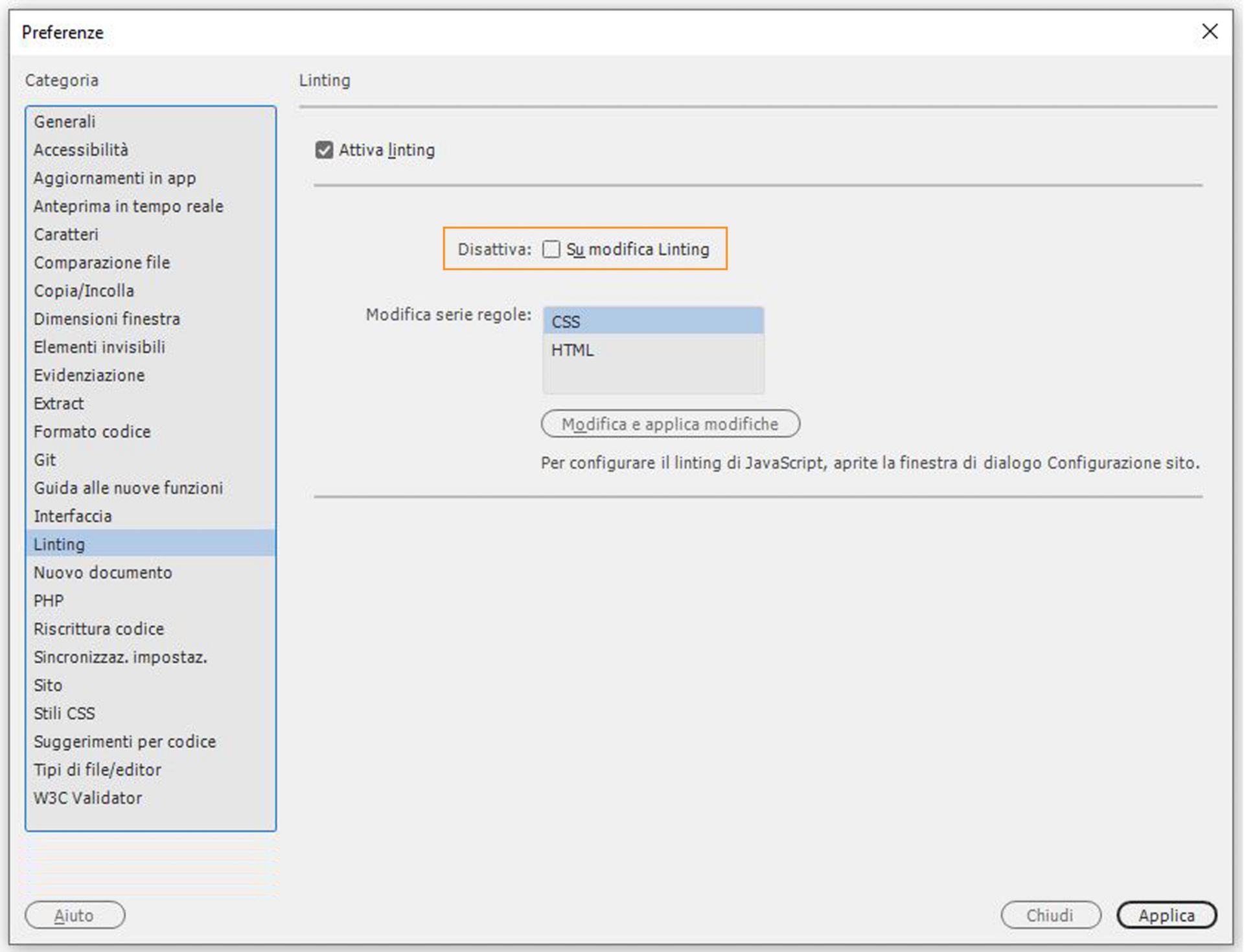This screenshot has height=952, width=1244.
Task: Enable Su modifica Linting checkbox
Action: 551,249
